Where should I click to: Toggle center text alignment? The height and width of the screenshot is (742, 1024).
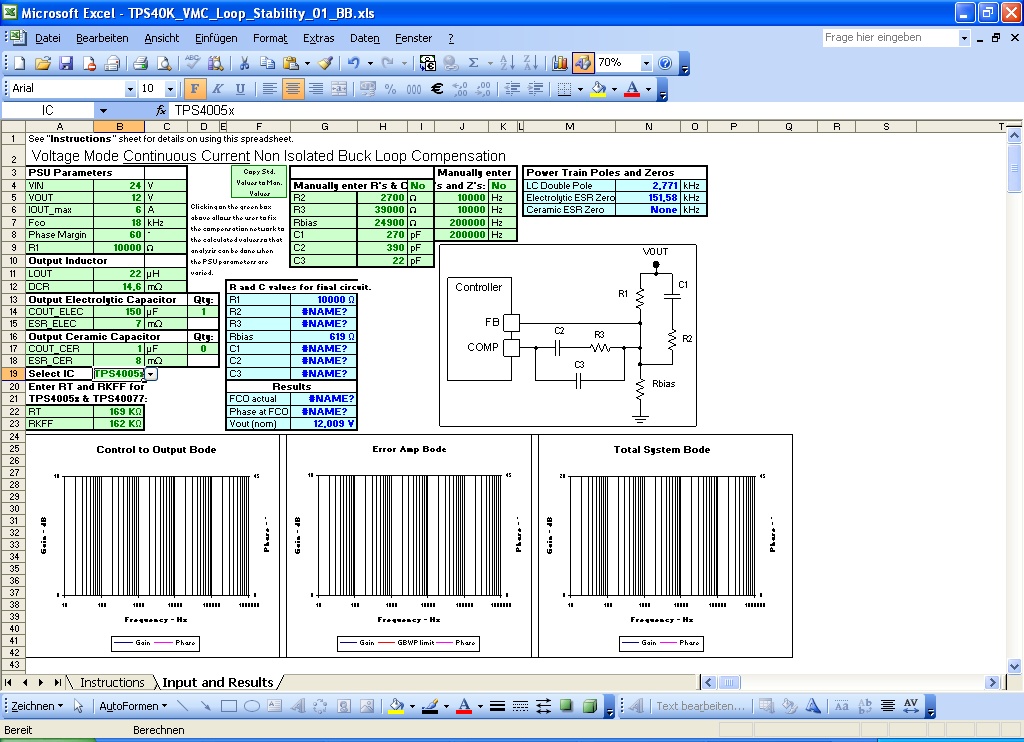pyautogui.click(x=293, y=89)
